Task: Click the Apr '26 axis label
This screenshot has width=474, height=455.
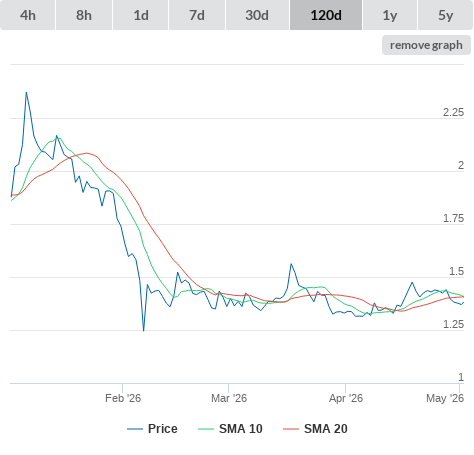Action: tap(346, 398)
